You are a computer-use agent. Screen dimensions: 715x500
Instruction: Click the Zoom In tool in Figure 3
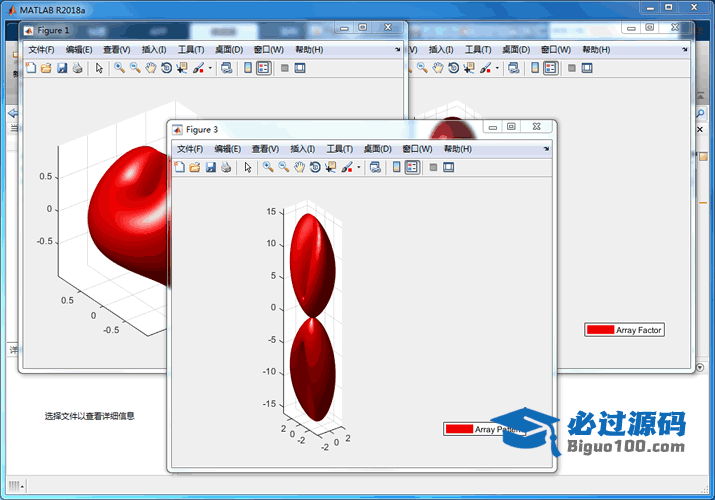pyautogui.click(x=268, y=168)
